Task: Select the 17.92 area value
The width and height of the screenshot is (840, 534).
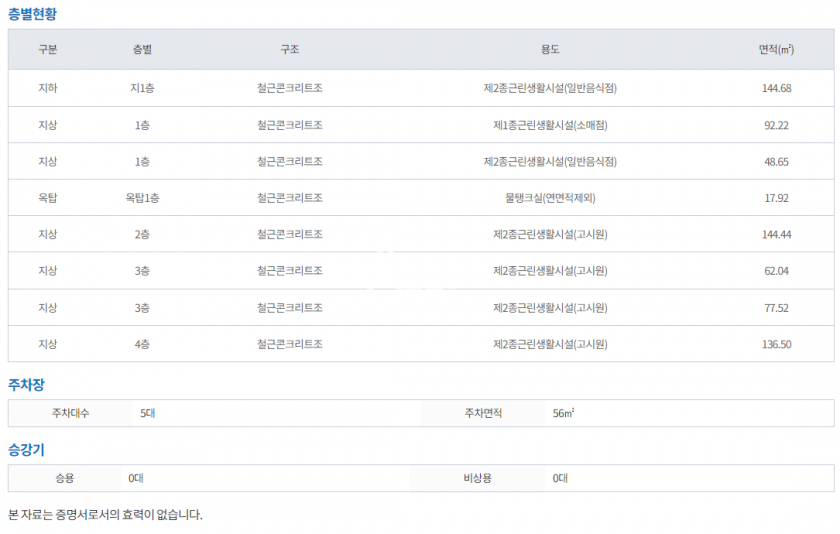Action: 776,198
